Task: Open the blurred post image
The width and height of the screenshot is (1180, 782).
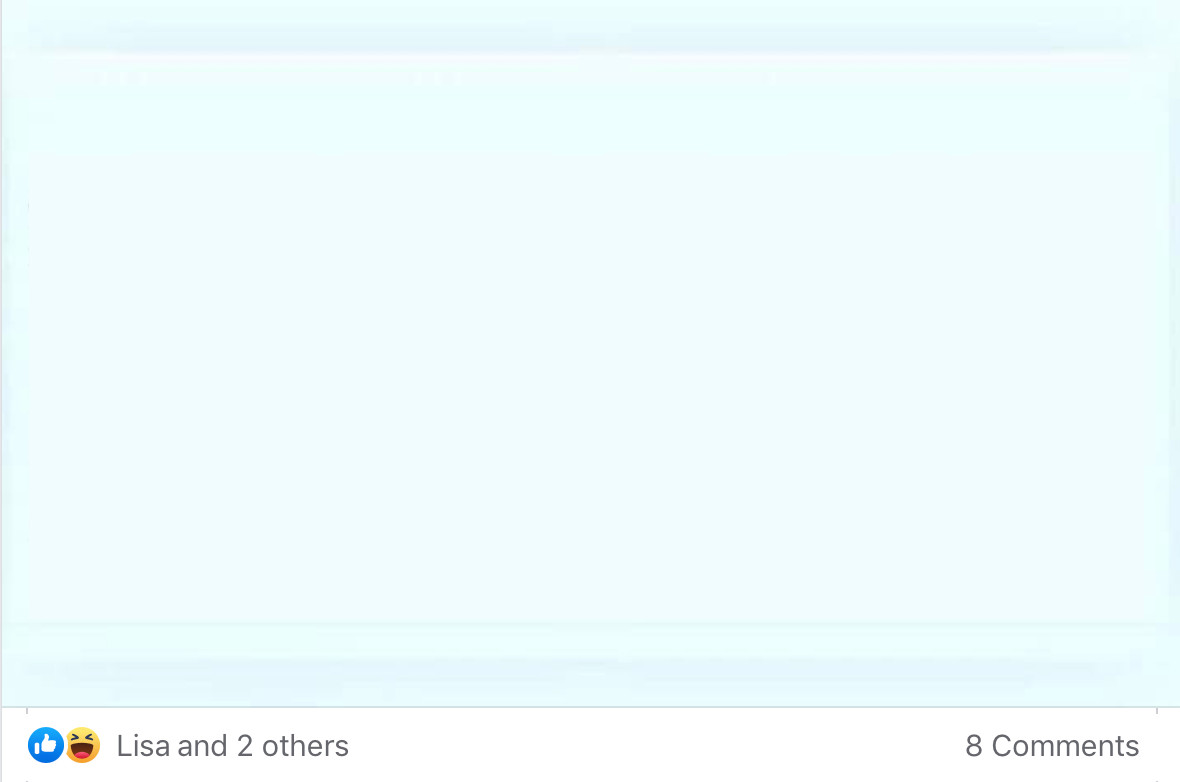Action: click(591, 353)
